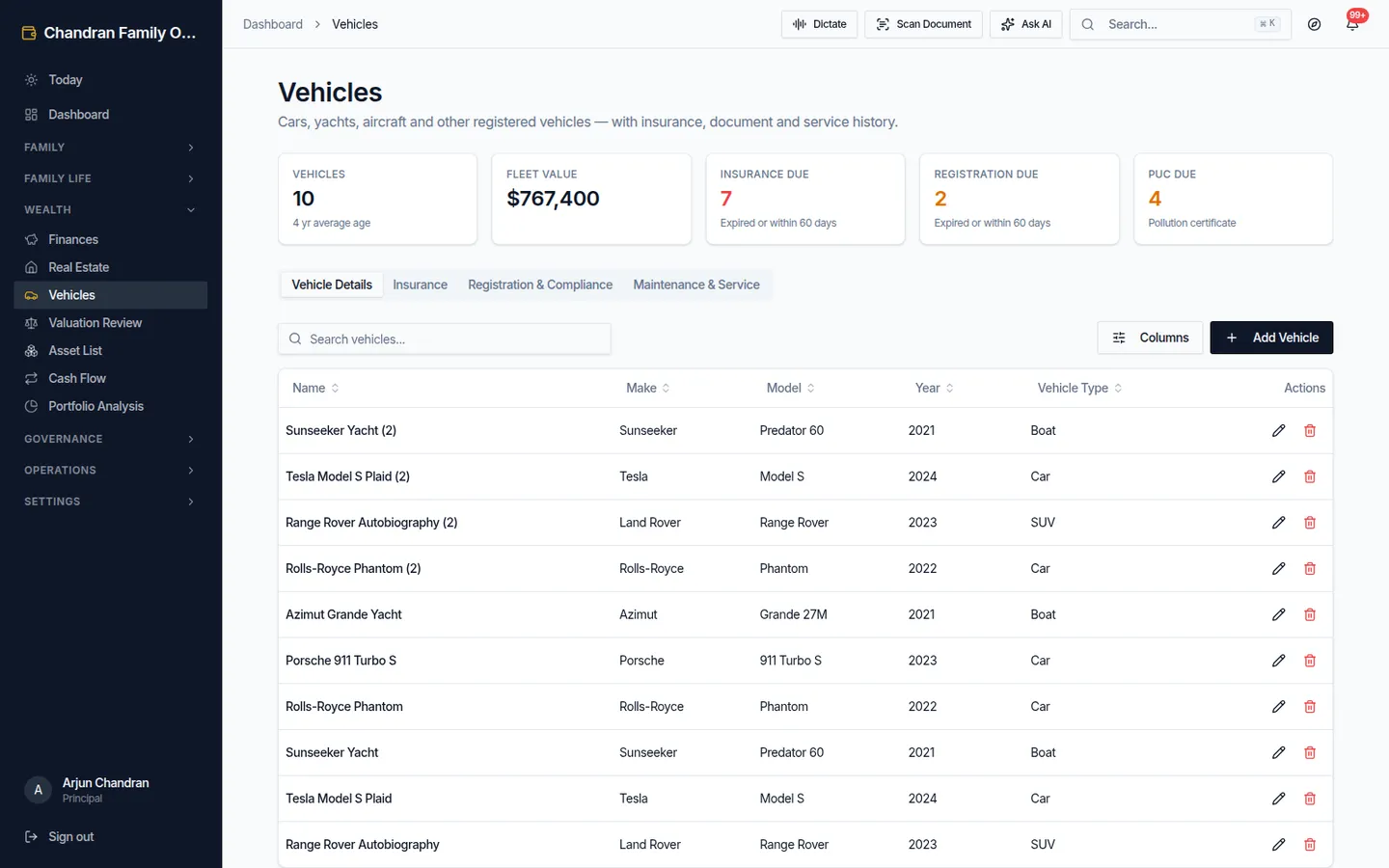Click the Fleet Value summary card
The width and height of the screenshot is (1389, 868).
point(591,199)
